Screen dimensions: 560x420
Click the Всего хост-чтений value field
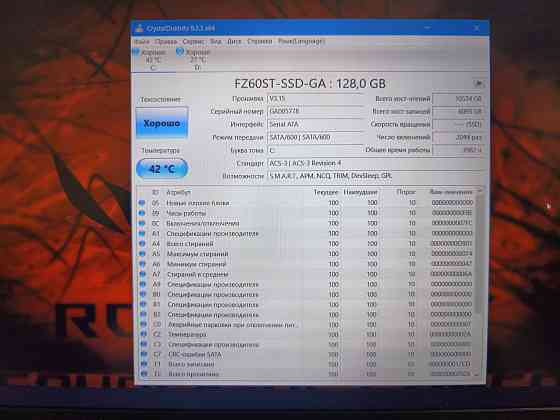[x=458, y=99]
